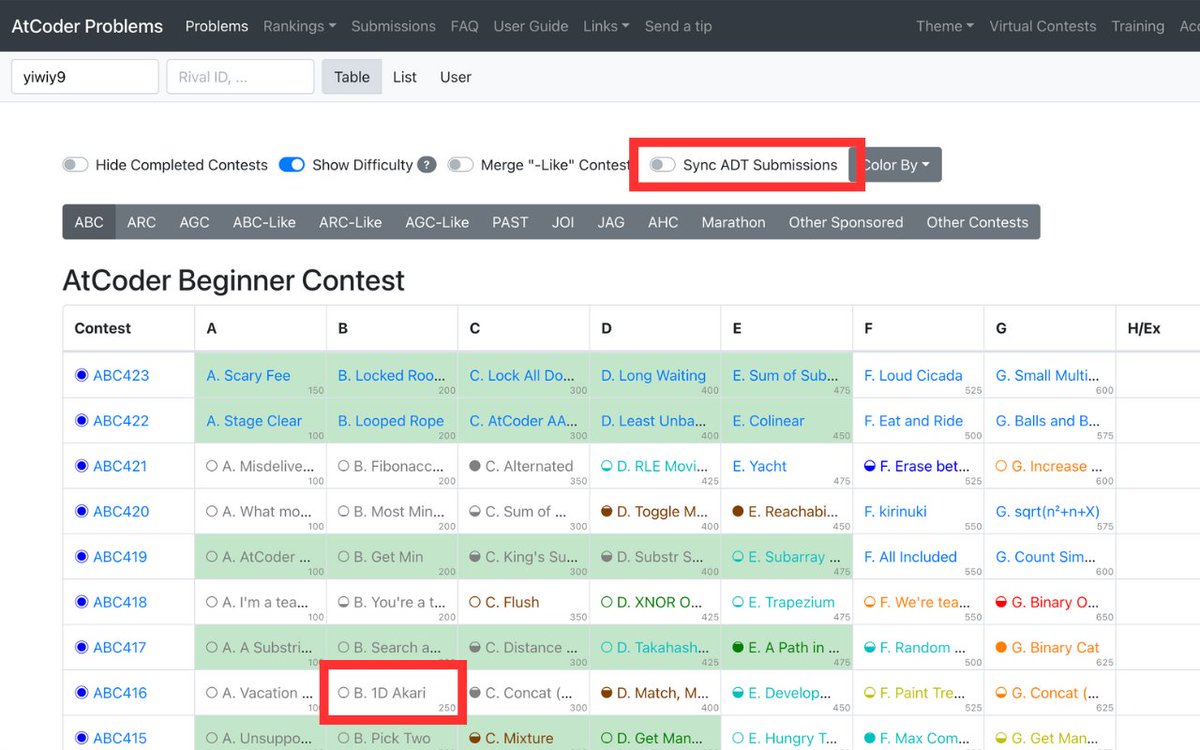
Task: Open the Other Contests tab
Action: coord(977,222)
